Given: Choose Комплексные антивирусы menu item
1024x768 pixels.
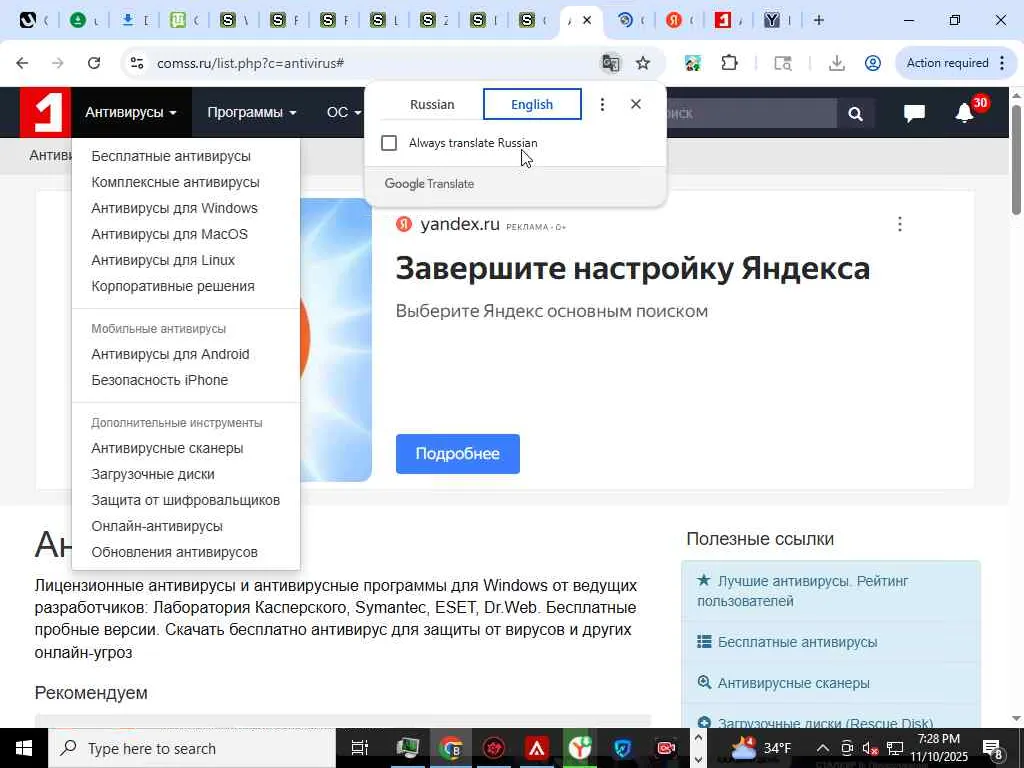Looking at the screenshot, I should (176, 182).
